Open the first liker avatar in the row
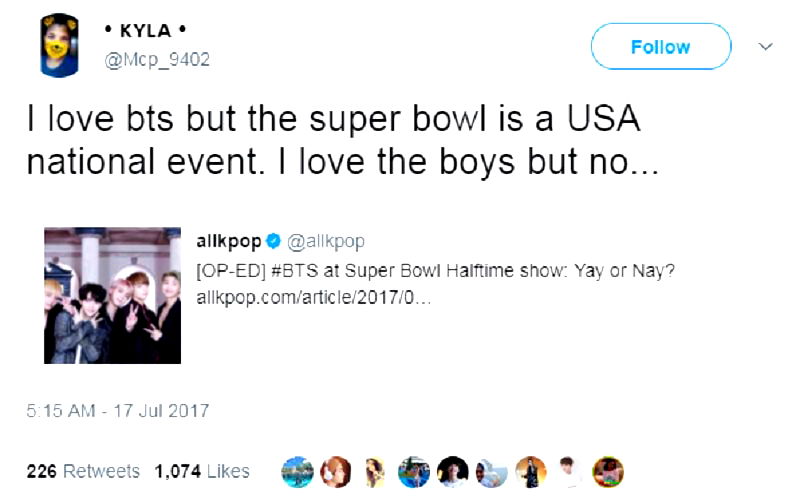Screen dimensions: 800x503 tap(298, 471)
